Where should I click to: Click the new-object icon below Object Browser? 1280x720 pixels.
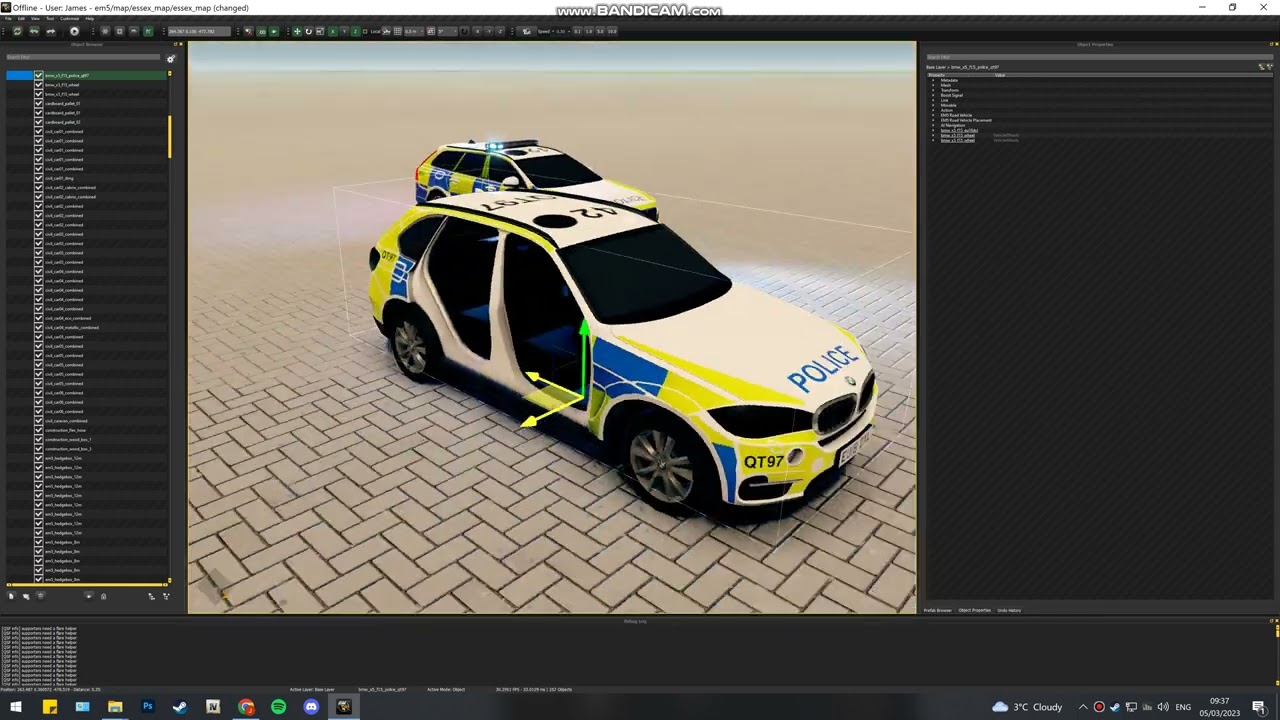[11, 596]
